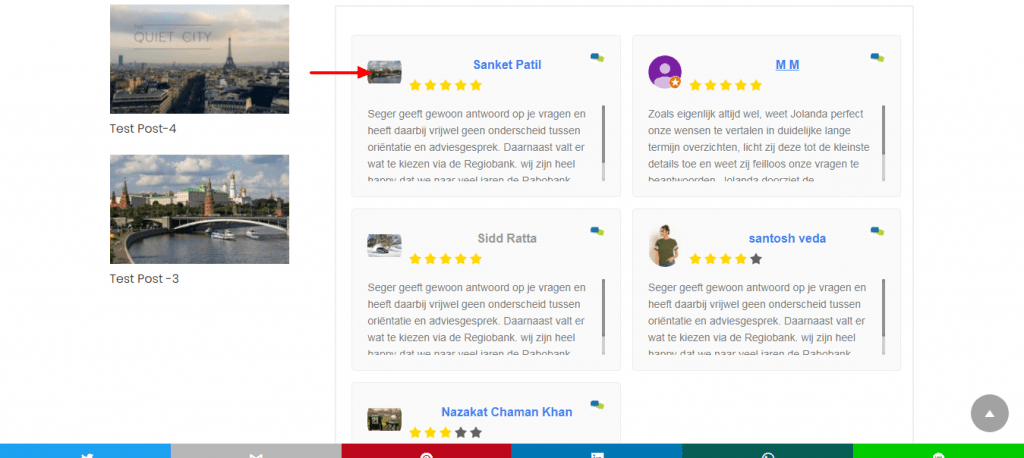The width and height of the screenshot is (1024, 458).
Task: Open Nazakat Chaman Khan's reviewer link
Action: click(507, 412)
